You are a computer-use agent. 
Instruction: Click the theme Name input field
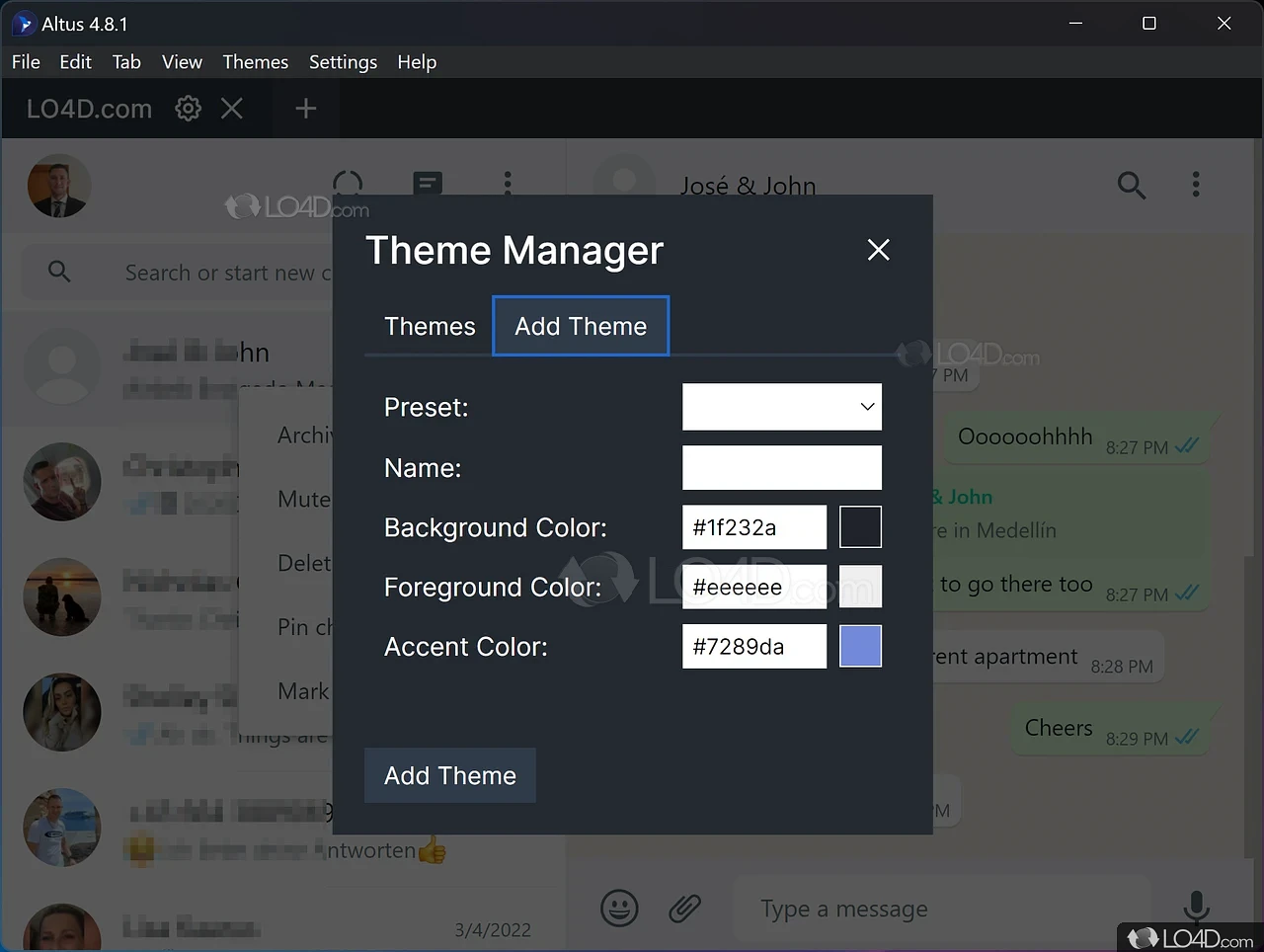[x=782, y=468]
